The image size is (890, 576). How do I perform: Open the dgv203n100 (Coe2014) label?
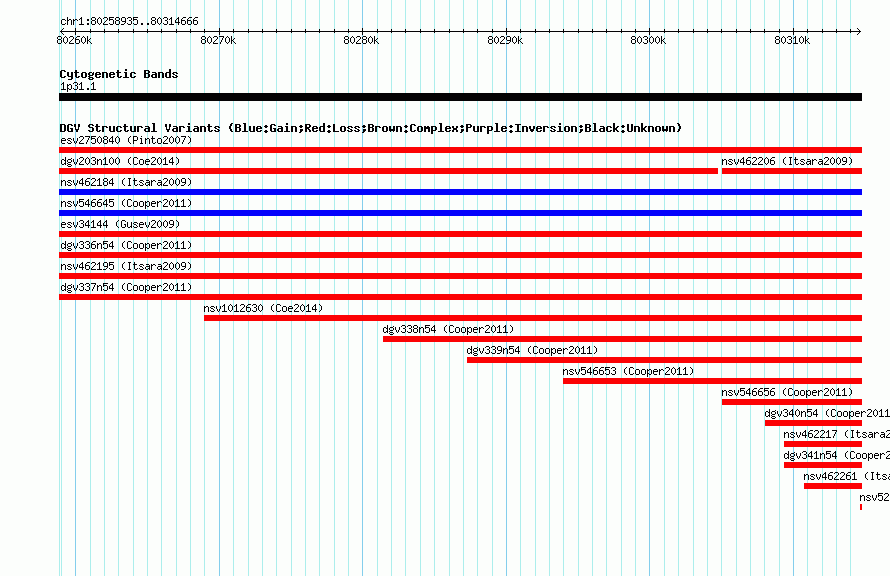[x=120, y=161]
